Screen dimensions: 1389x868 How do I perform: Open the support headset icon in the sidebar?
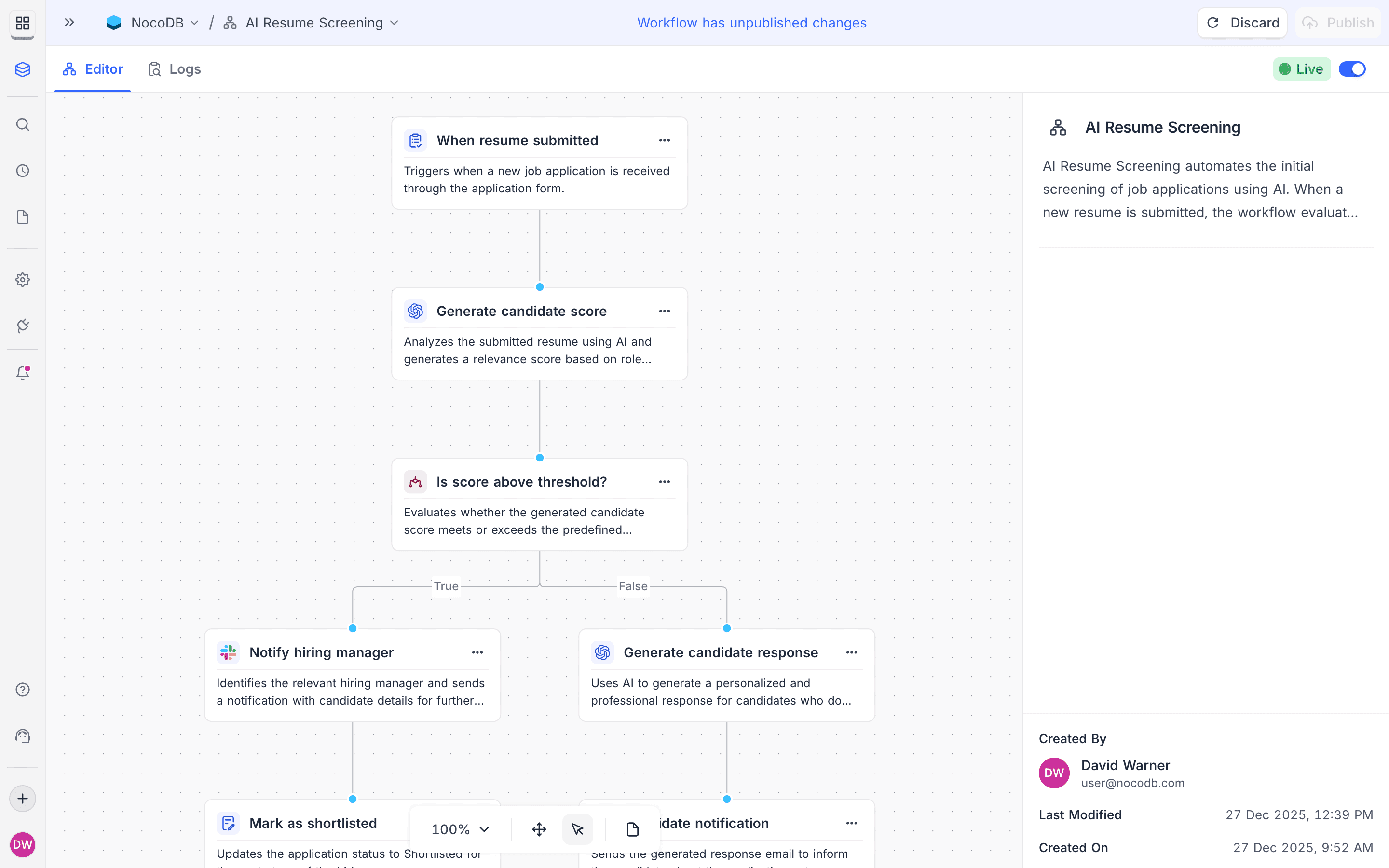click(x=22, y=735)
